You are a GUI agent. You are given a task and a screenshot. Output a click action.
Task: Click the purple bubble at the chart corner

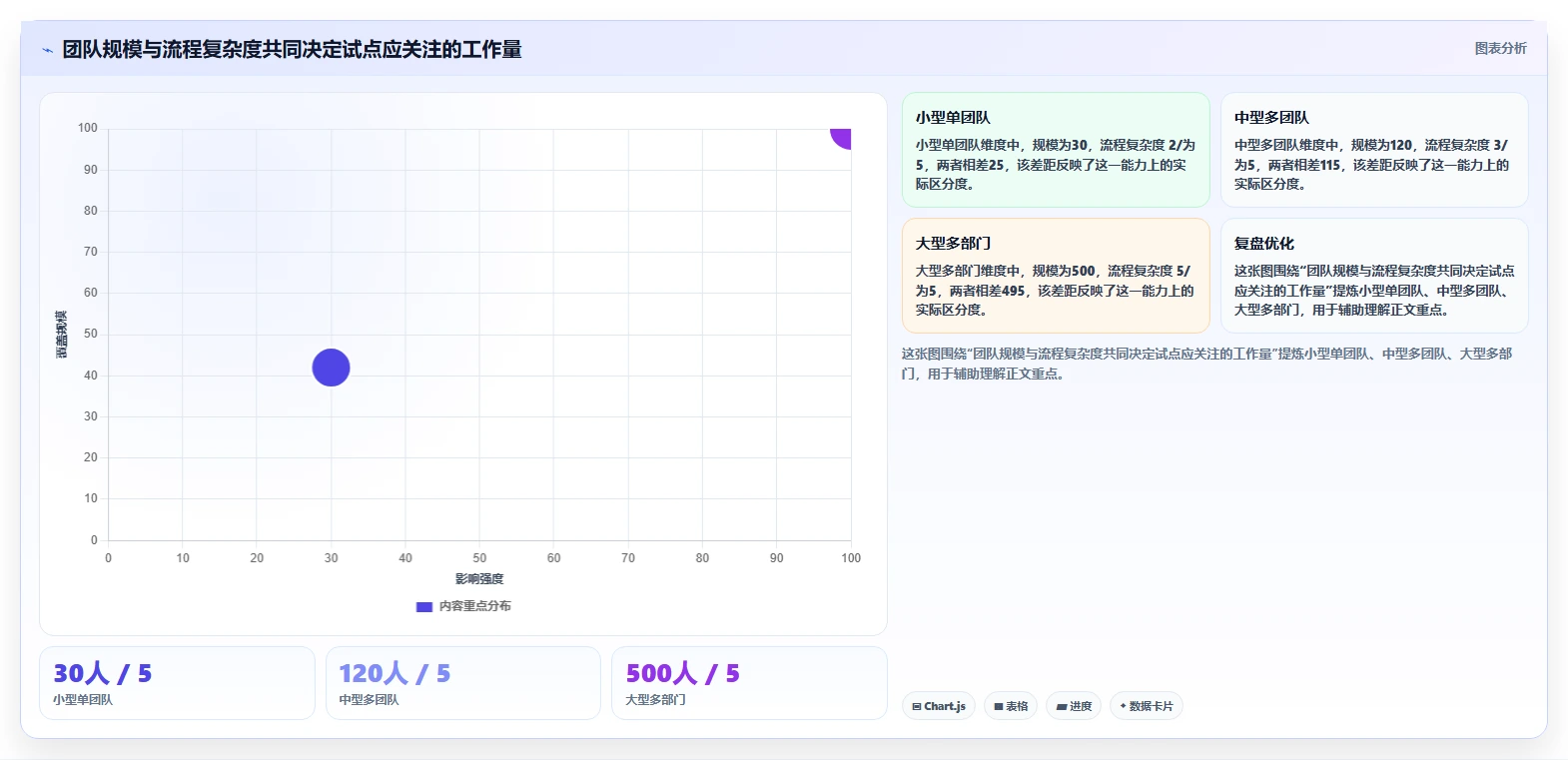coord(841,137)
